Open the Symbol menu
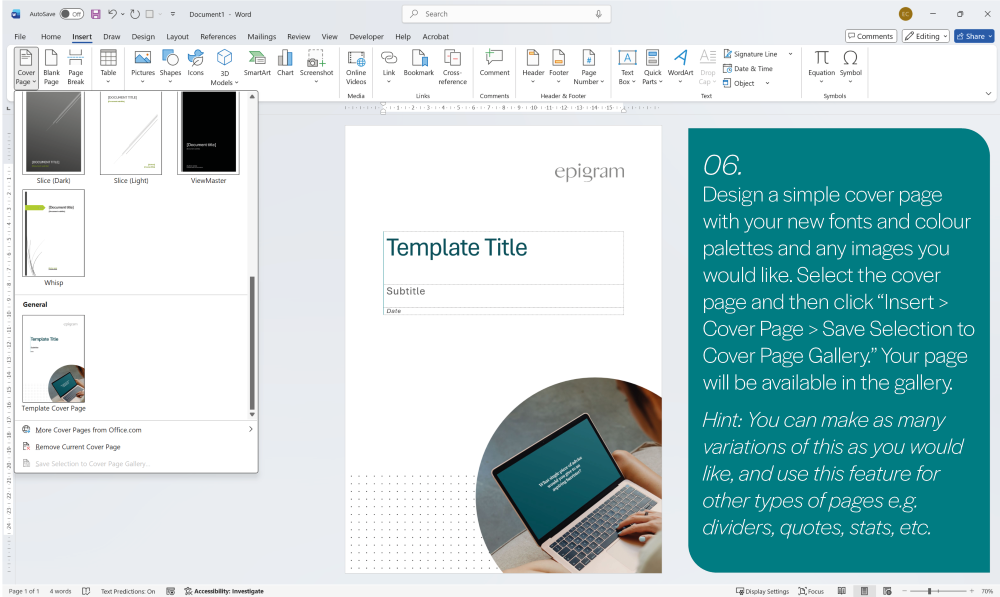The width and height of the screenshot is (1000, 597). point(850,67)
